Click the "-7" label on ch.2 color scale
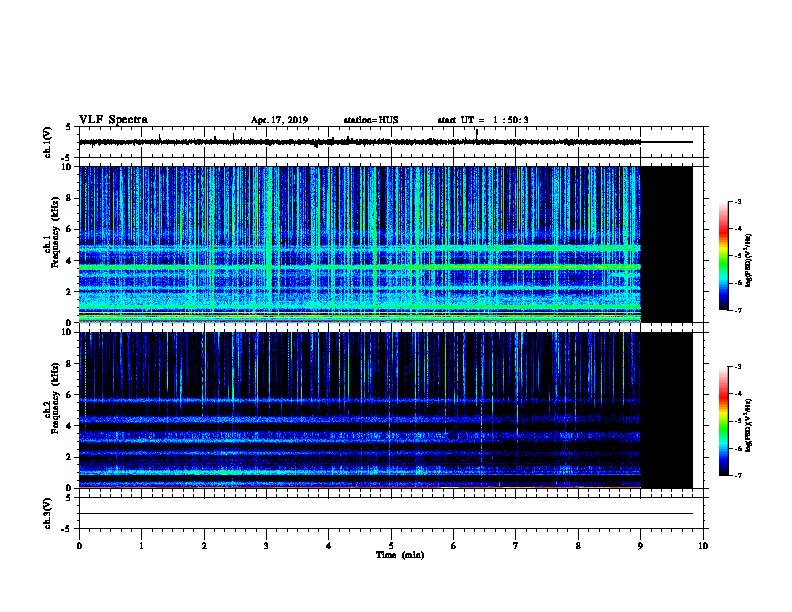The image size is (792, 612). (737, 476)
